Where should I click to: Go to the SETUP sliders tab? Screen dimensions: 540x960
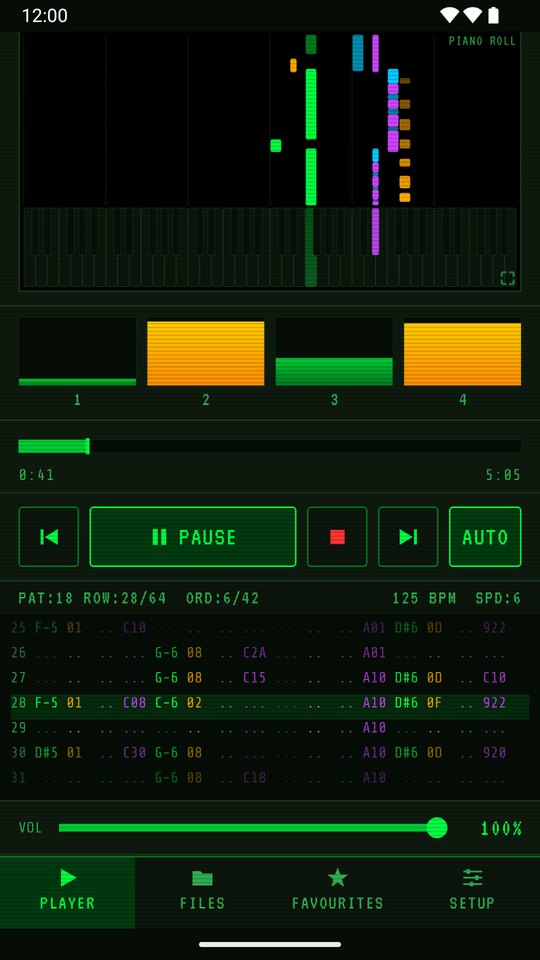pos(472,892)
